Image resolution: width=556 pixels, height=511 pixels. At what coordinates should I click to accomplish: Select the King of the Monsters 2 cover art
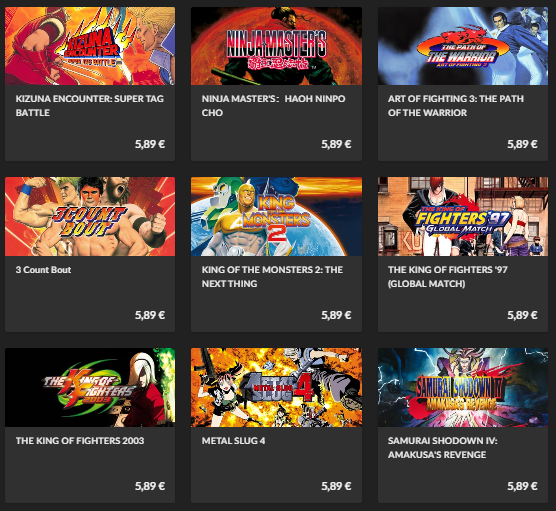(x=276, y=216)
